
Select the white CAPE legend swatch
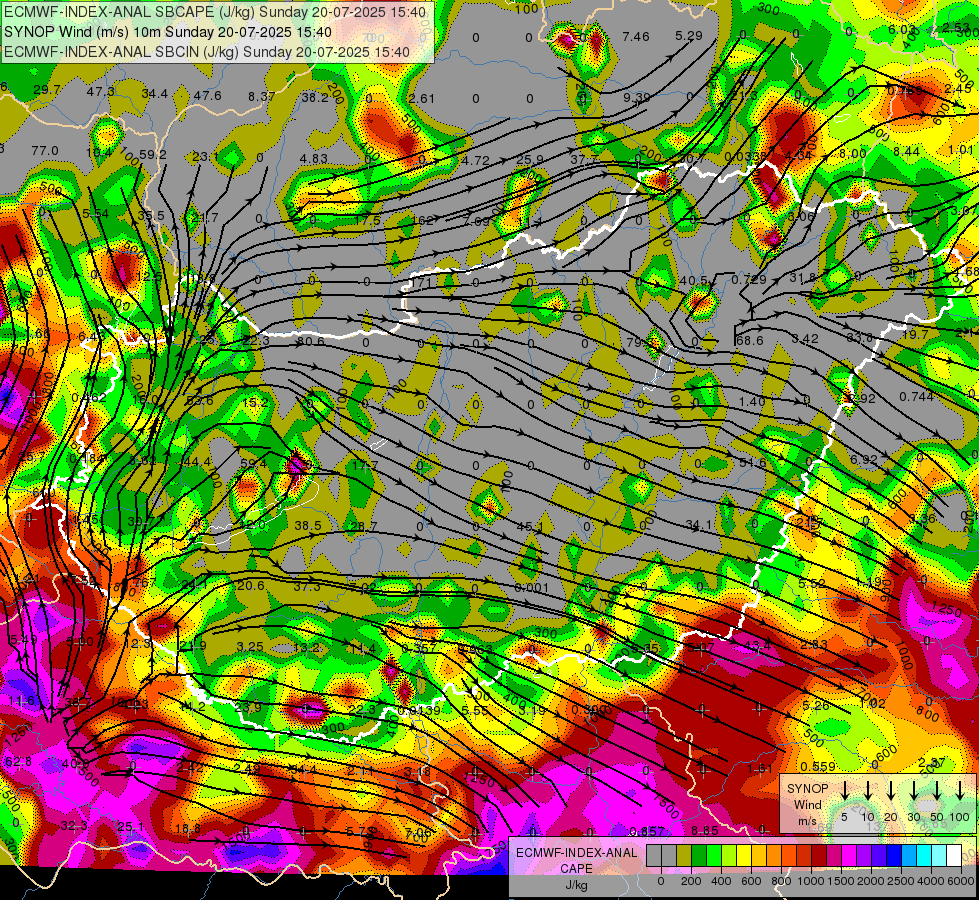click(953, 855)
